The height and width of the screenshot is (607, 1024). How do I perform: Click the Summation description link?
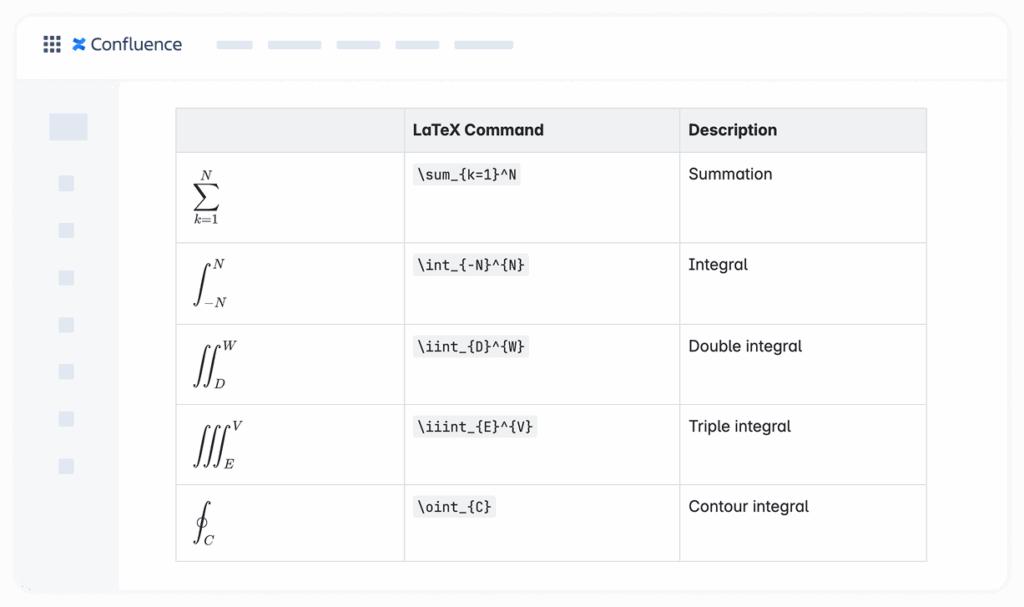click(x=730, y=174)
